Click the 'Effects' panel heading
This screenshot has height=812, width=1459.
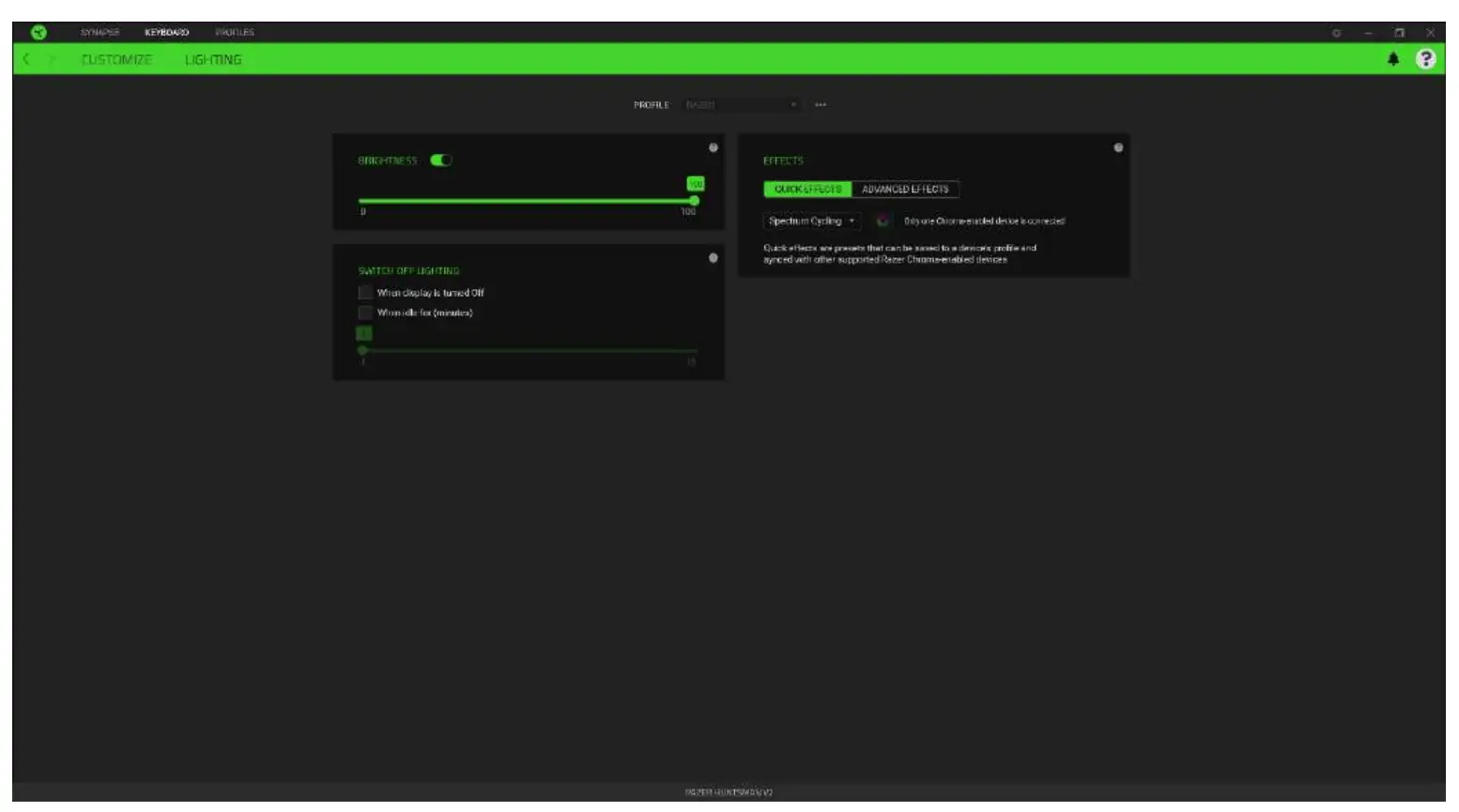point(783,161)
